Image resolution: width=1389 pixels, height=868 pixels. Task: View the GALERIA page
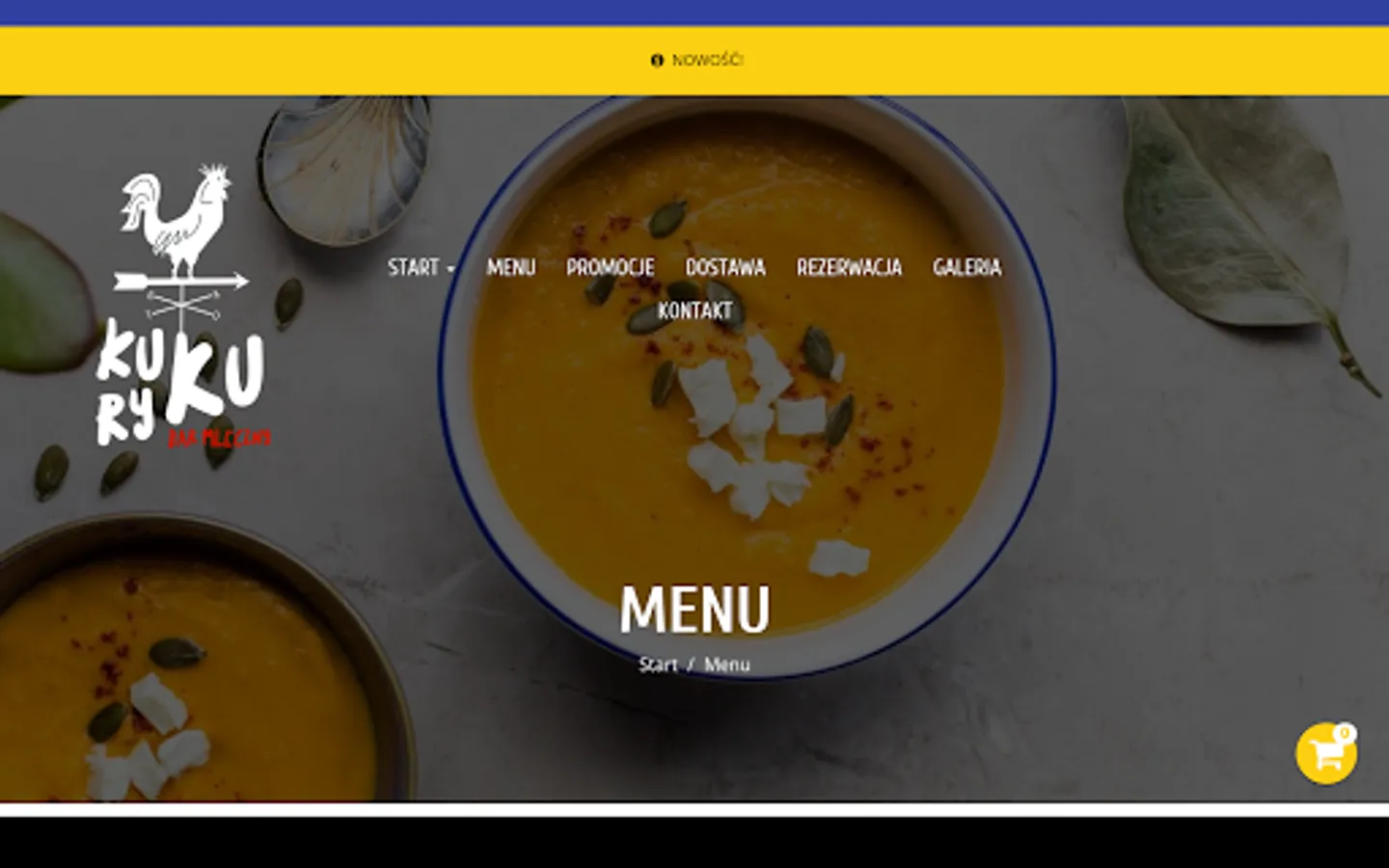click(967, 267)
